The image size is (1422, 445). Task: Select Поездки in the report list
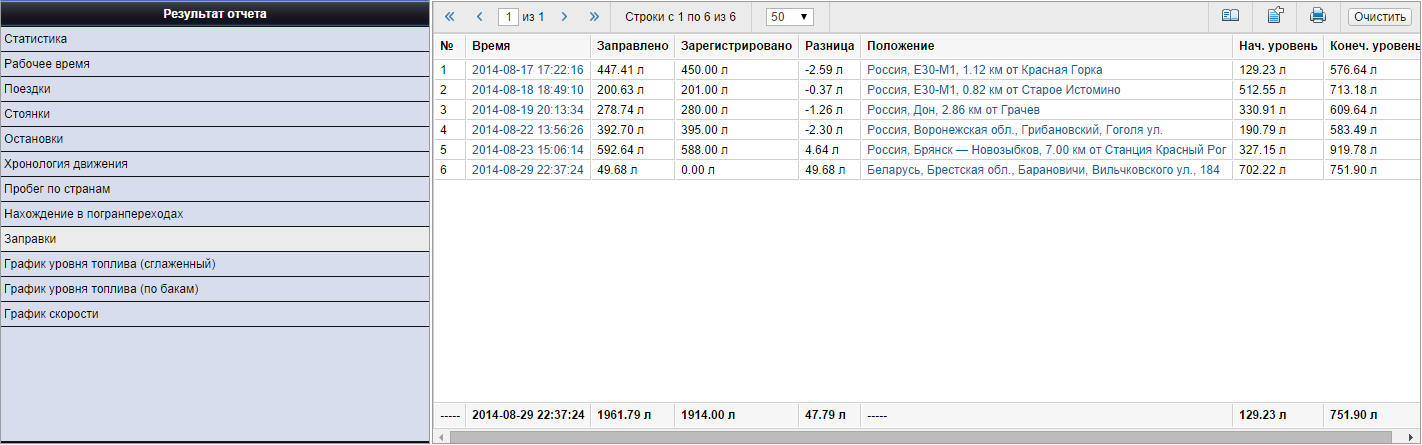tap(214, 89)
